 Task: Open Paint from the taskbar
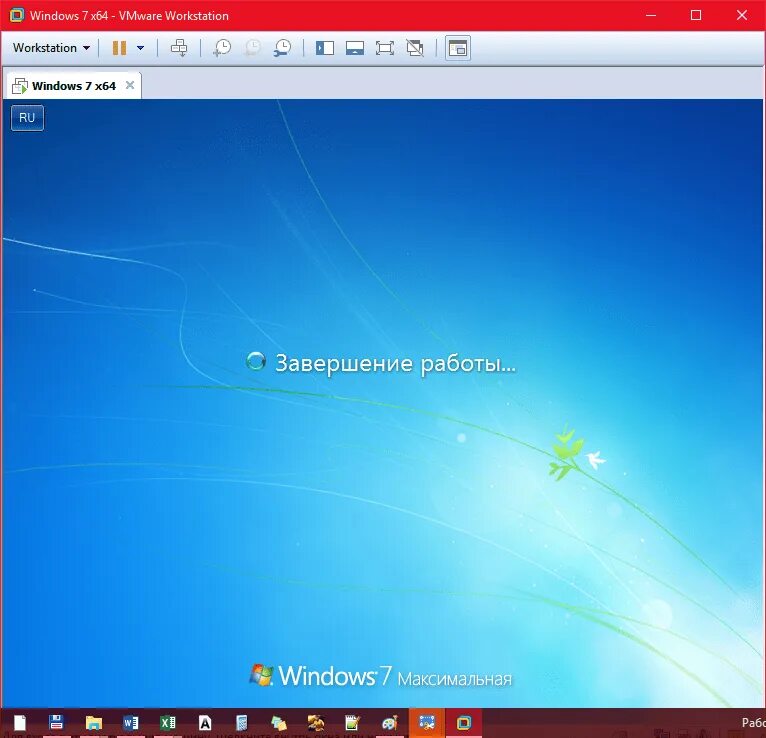pos(389,723)
